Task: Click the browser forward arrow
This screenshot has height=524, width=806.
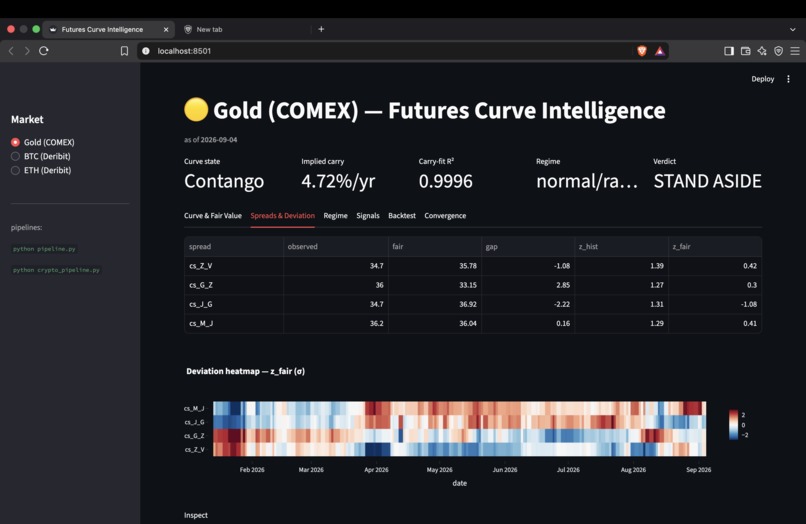Action: (27, 51)
